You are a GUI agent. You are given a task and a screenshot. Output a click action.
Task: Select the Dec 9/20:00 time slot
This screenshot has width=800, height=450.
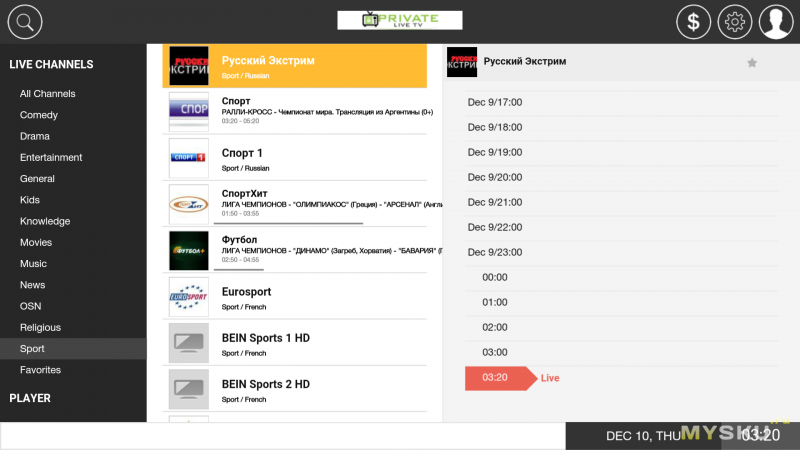494,177
